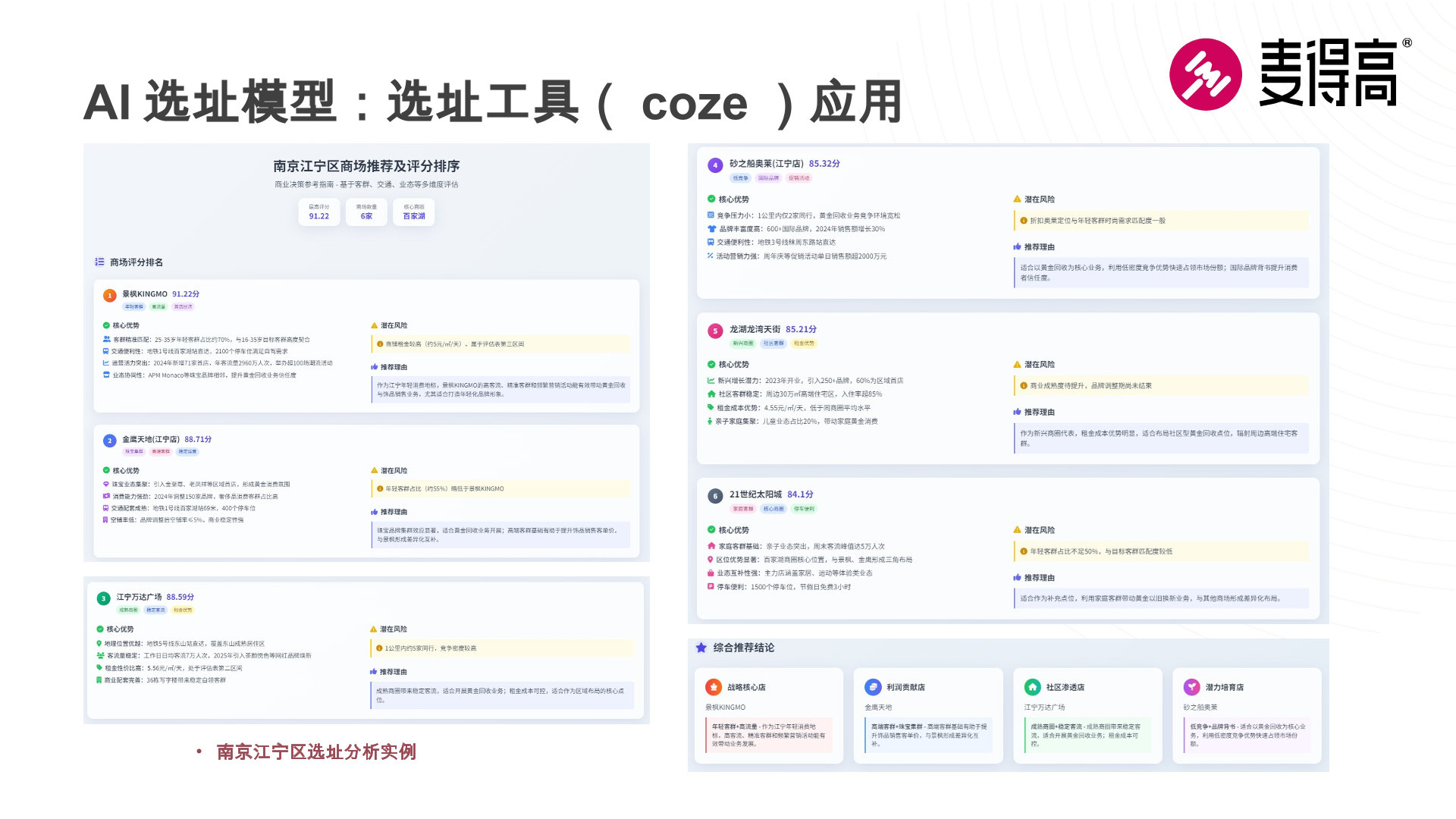Viewport: 1456px width, 819px height.
Task: Select the 社区渗透店 home icon
Action: pos(1033,687)
